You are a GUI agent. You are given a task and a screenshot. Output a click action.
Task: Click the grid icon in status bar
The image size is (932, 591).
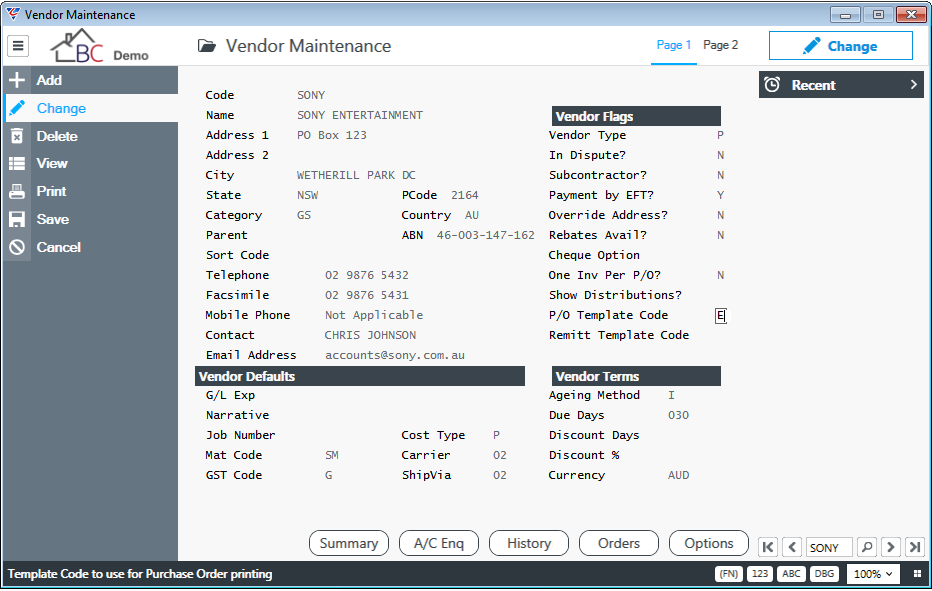917,574
